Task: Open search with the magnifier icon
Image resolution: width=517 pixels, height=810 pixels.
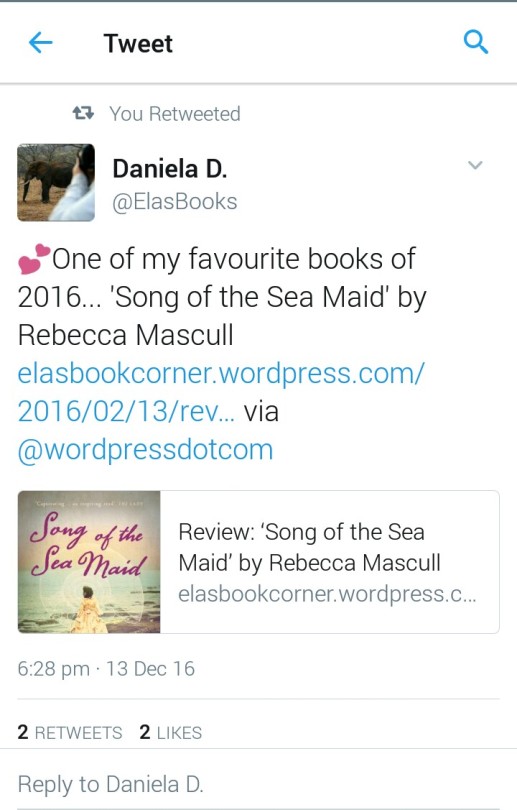Action: (475, 42)
